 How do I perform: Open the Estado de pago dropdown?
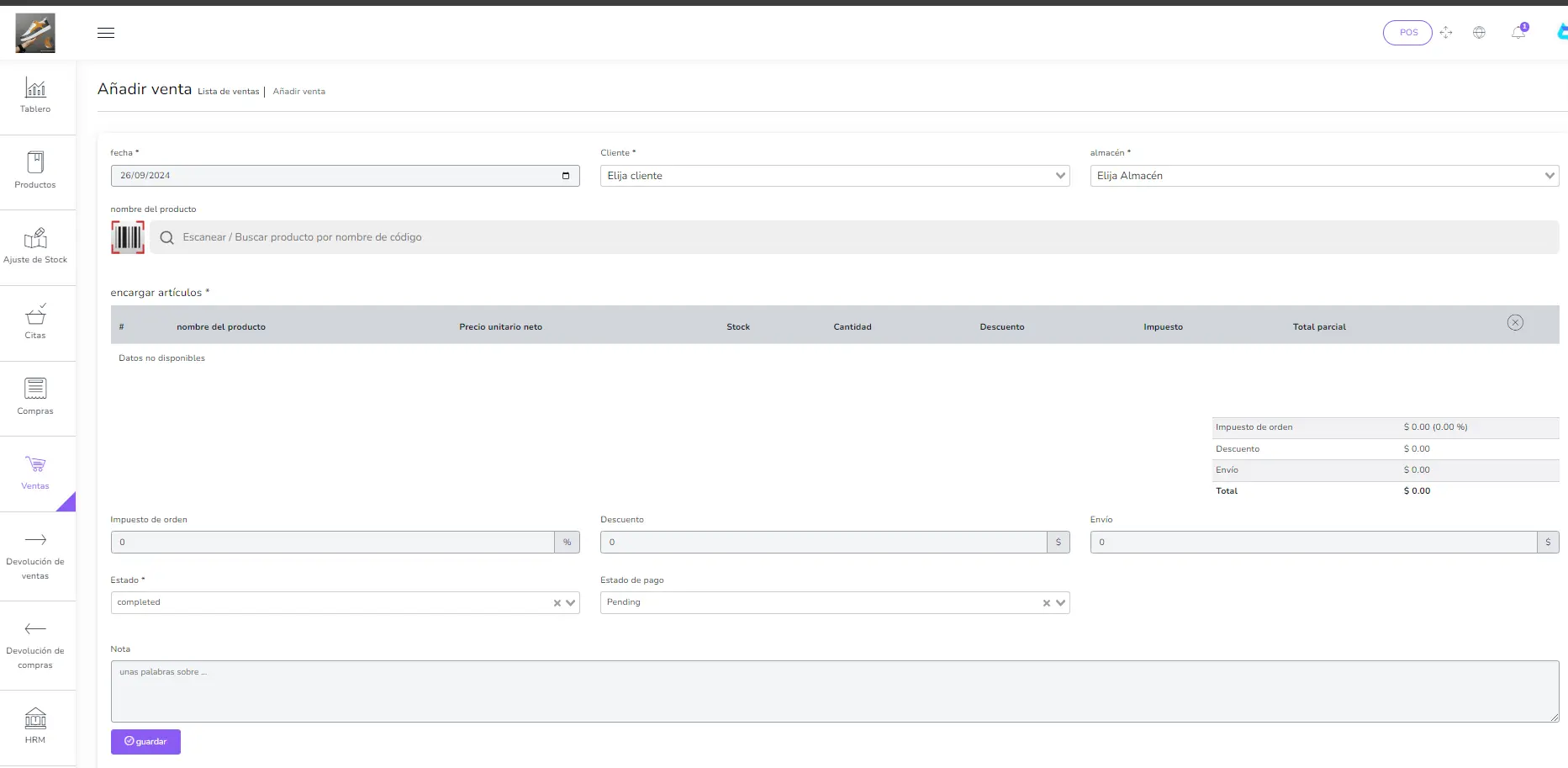tap(1060, 603)
